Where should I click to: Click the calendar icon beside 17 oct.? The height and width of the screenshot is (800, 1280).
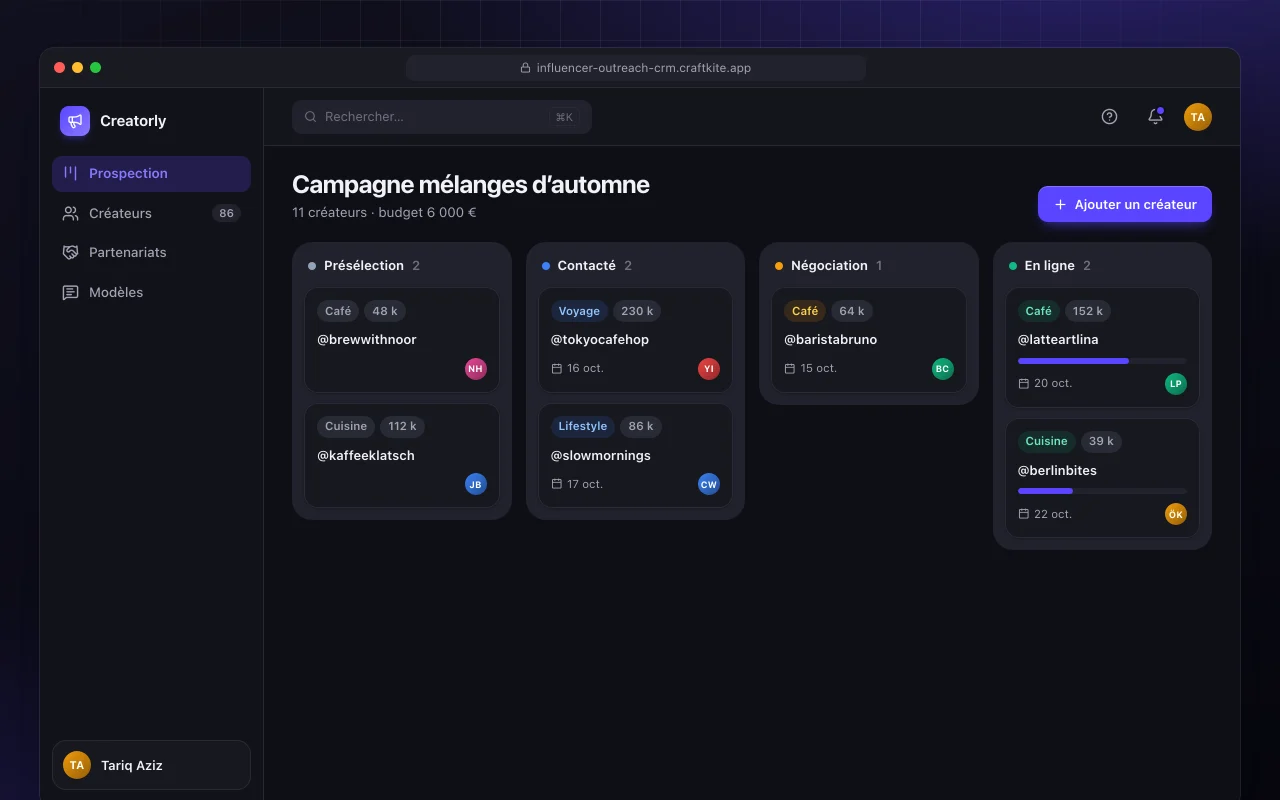tap(557, 484)
